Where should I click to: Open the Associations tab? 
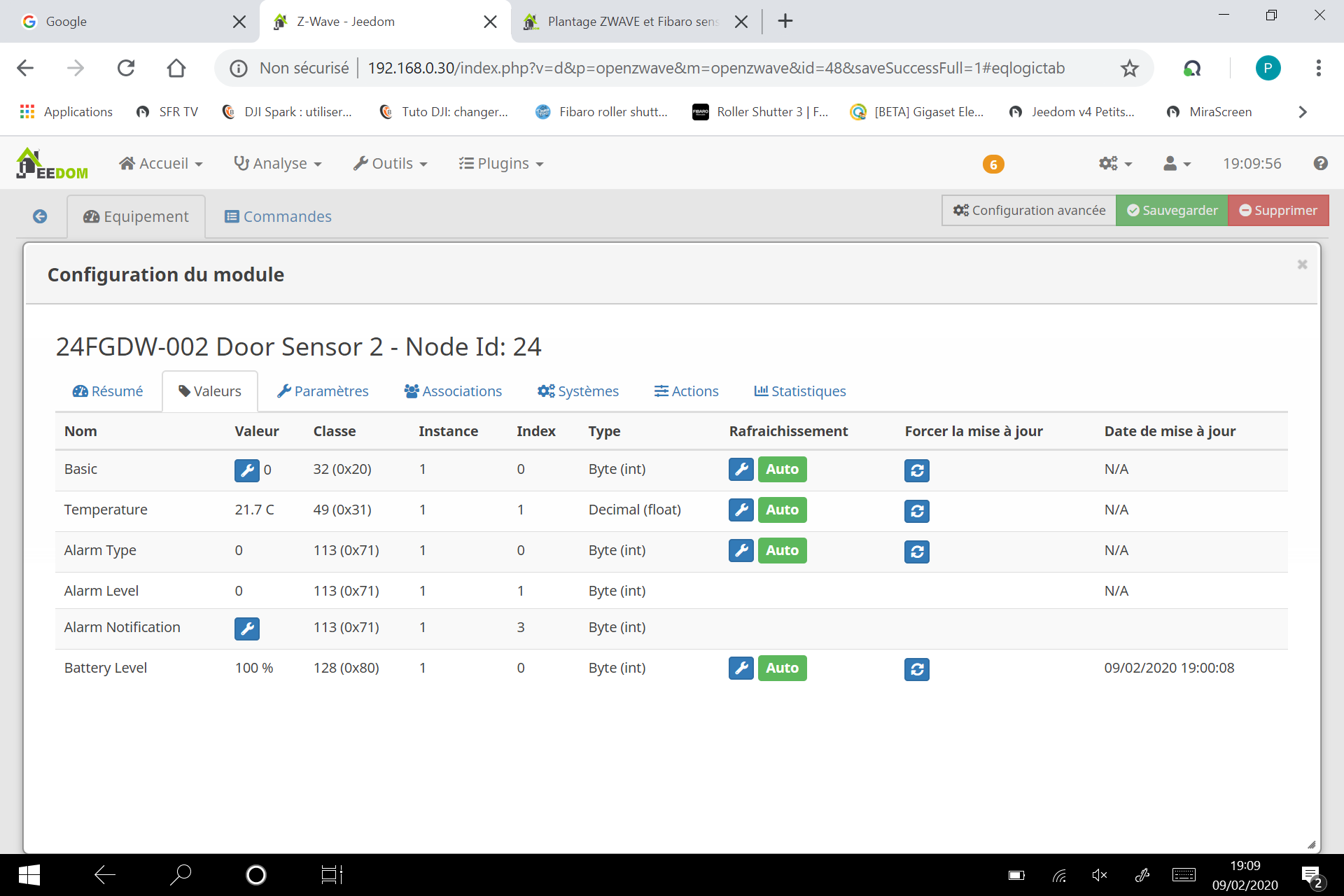tap(453, 391)
